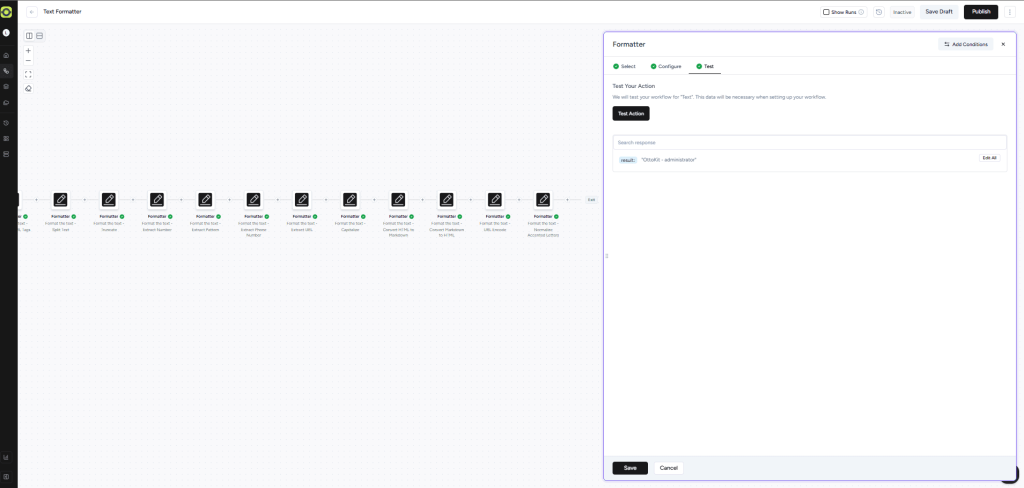This screenshot has width=1024, height=488.
Task: Click Add Conditions in Formatter panel
Action: [965, 44]
